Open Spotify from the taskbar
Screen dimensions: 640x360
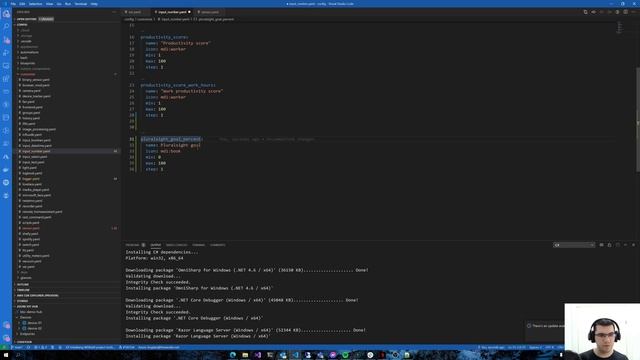point(345,355)
